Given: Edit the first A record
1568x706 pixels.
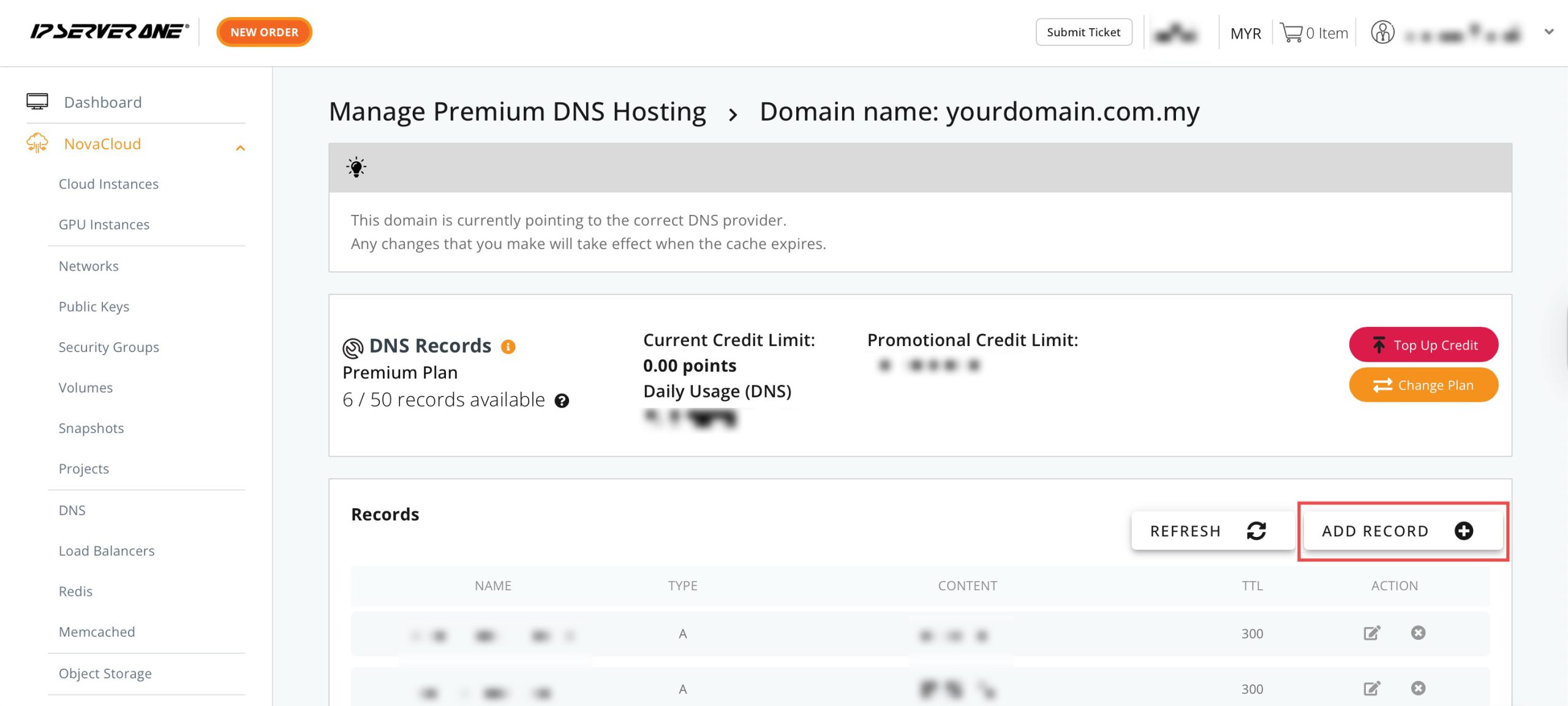Looking at the screenshot, I should click(1372, 633).
